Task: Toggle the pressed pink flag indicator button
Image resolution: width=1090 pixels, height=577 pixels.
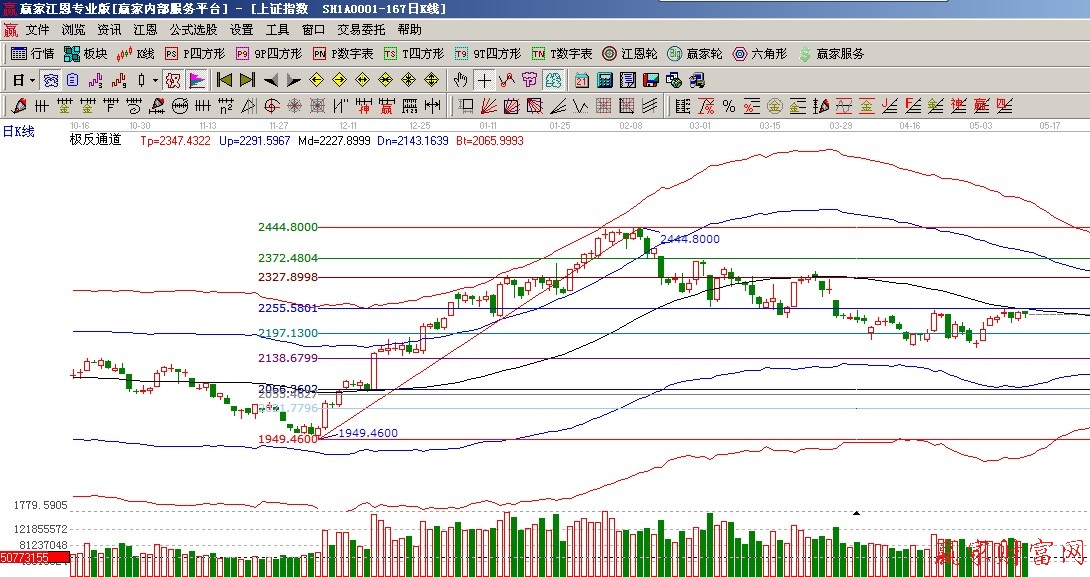Action: (x=197, y=80)
